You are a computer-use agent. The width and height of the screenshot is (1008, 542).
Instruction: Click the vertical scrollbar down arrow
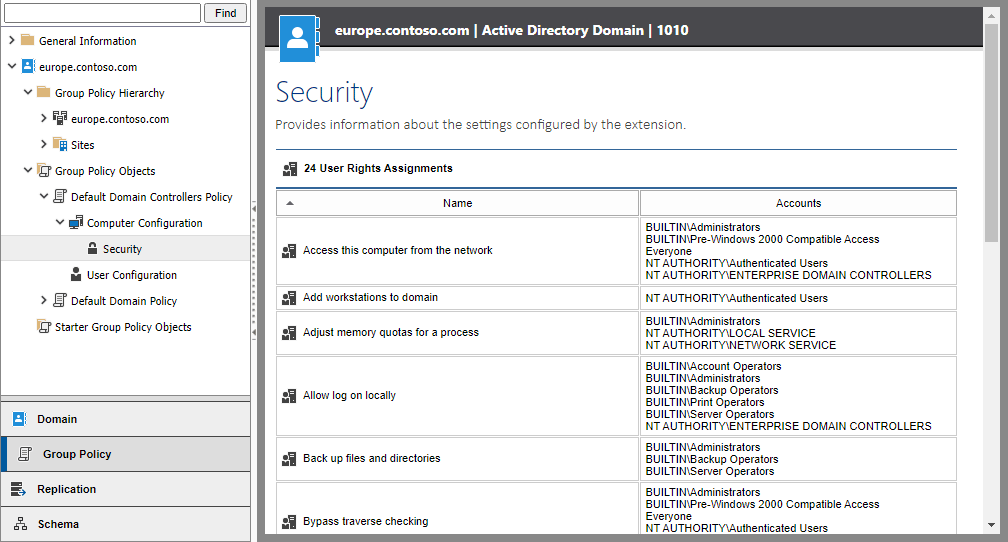991,525
